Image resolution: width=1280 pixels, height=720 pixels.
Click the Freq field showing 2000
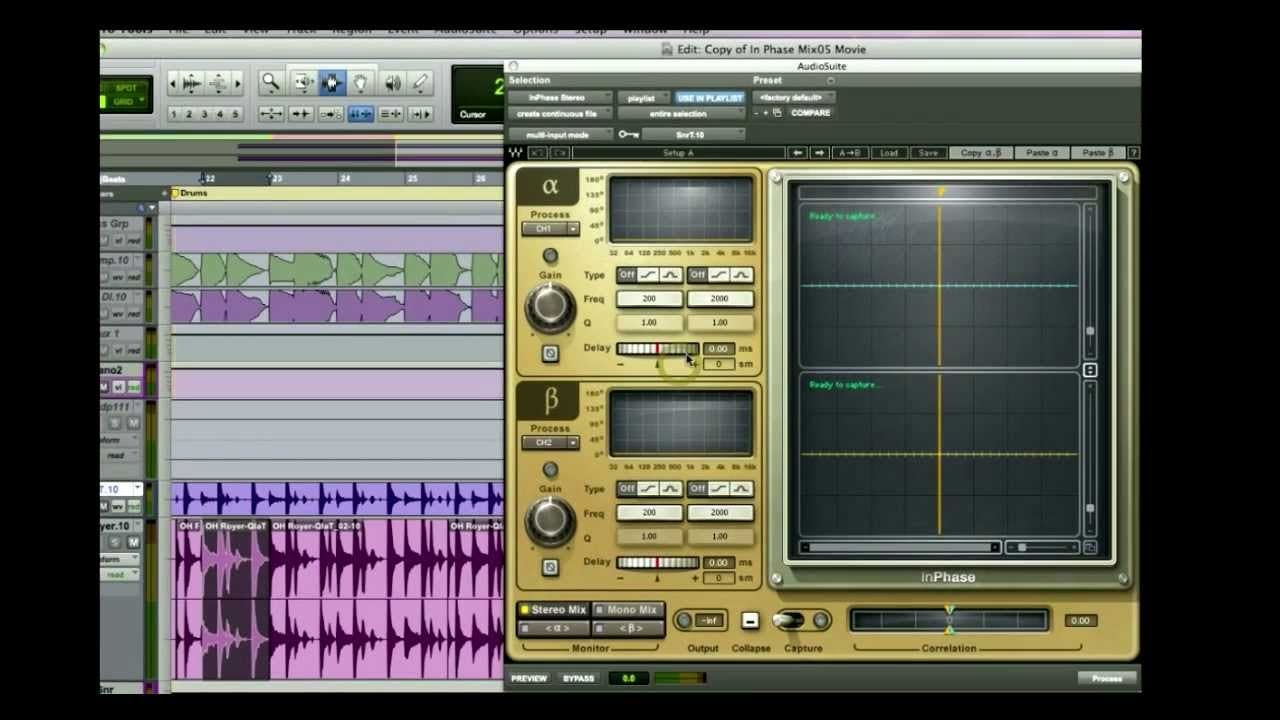point(720,298)
